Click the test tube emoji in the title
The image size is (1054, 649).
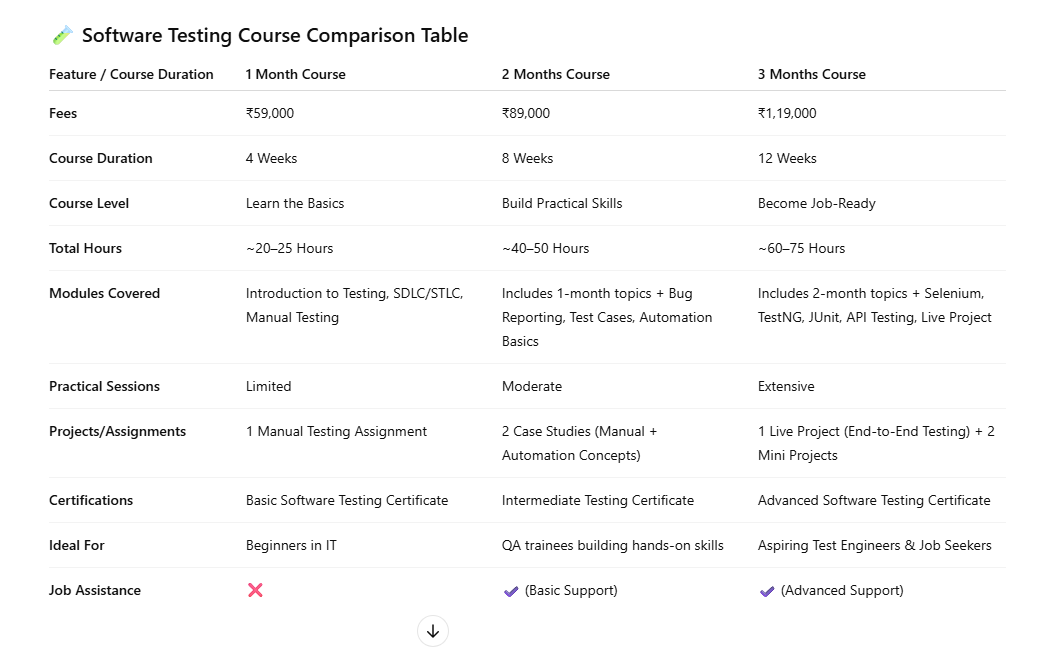tap(62, 34)
